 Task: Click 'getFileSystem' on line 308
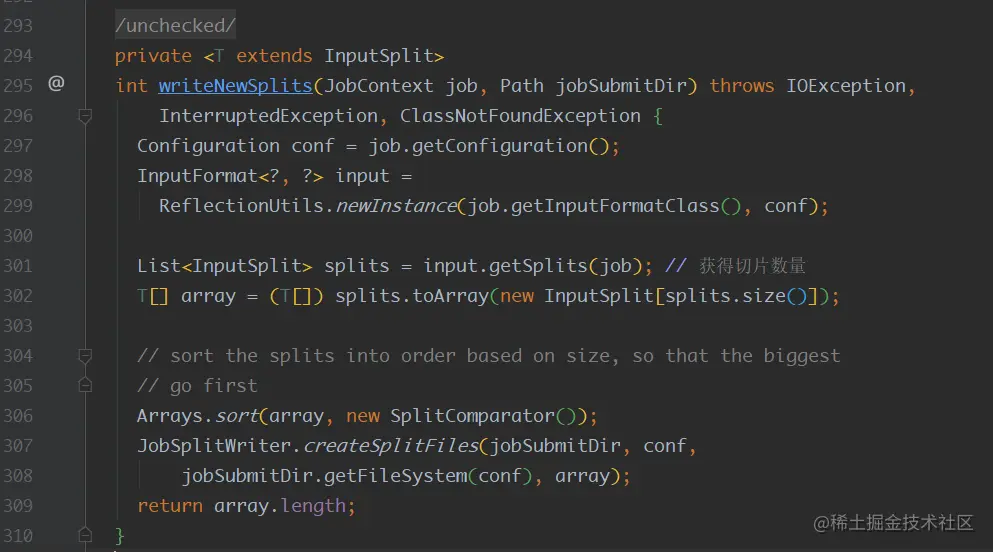tap(396, 475)
